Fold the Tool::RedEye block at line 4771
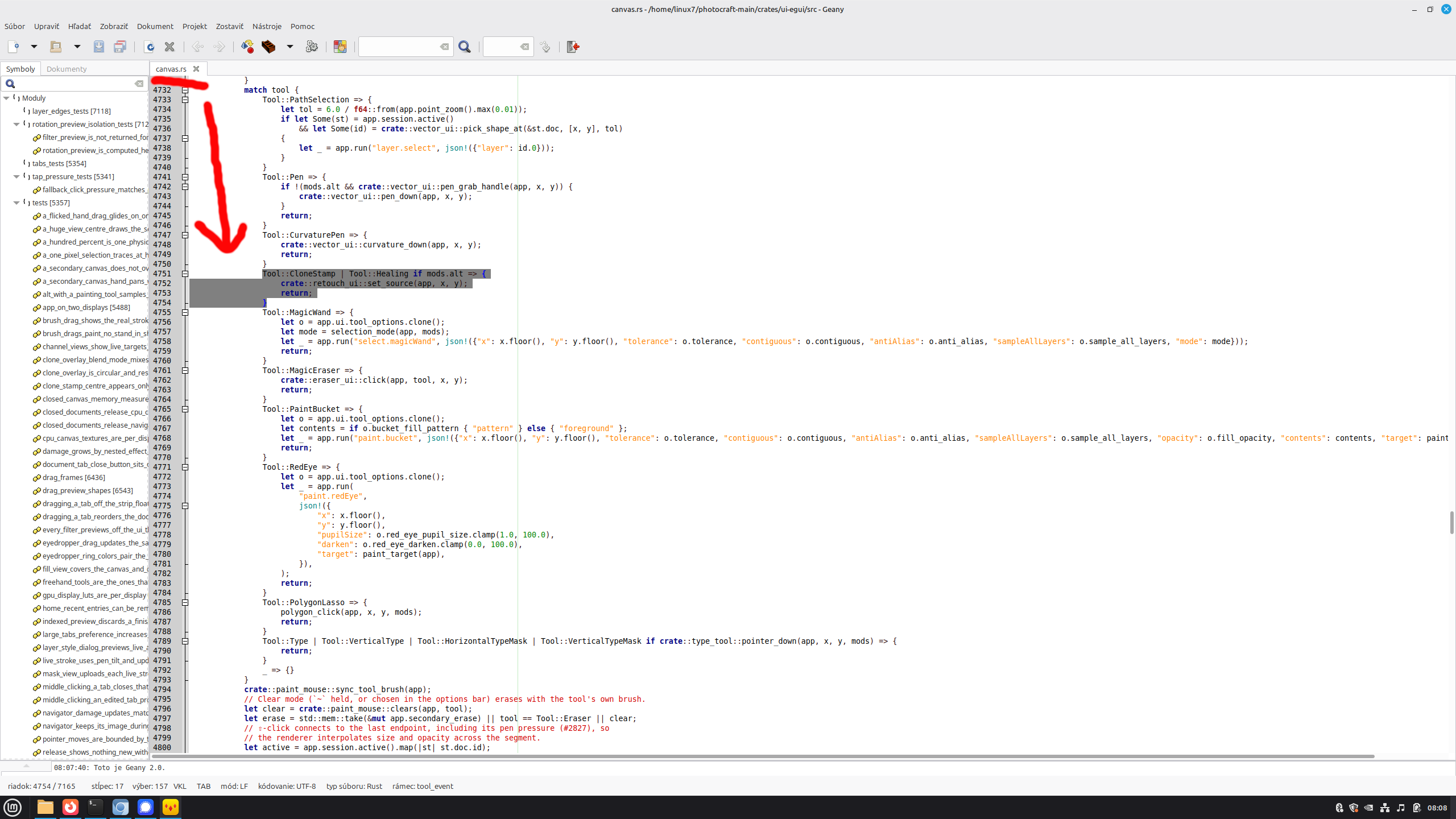 pos(185,467)
